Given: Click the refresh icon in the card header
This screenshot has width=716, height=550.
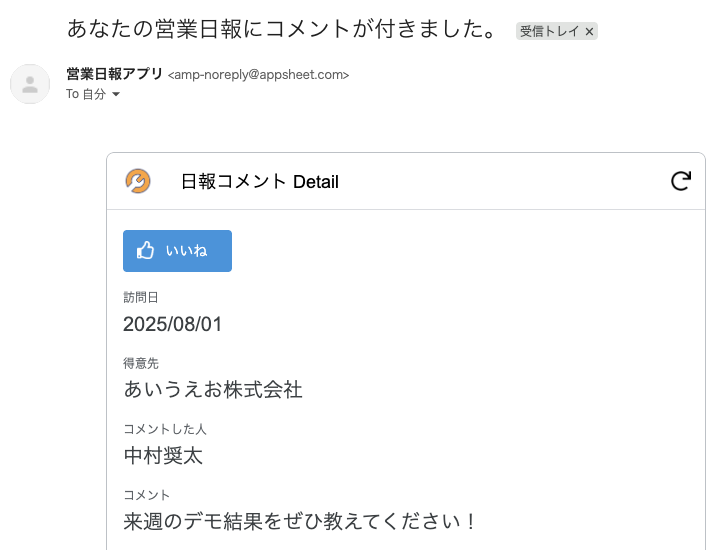Looking at the screenshot, I should (680, 181).
